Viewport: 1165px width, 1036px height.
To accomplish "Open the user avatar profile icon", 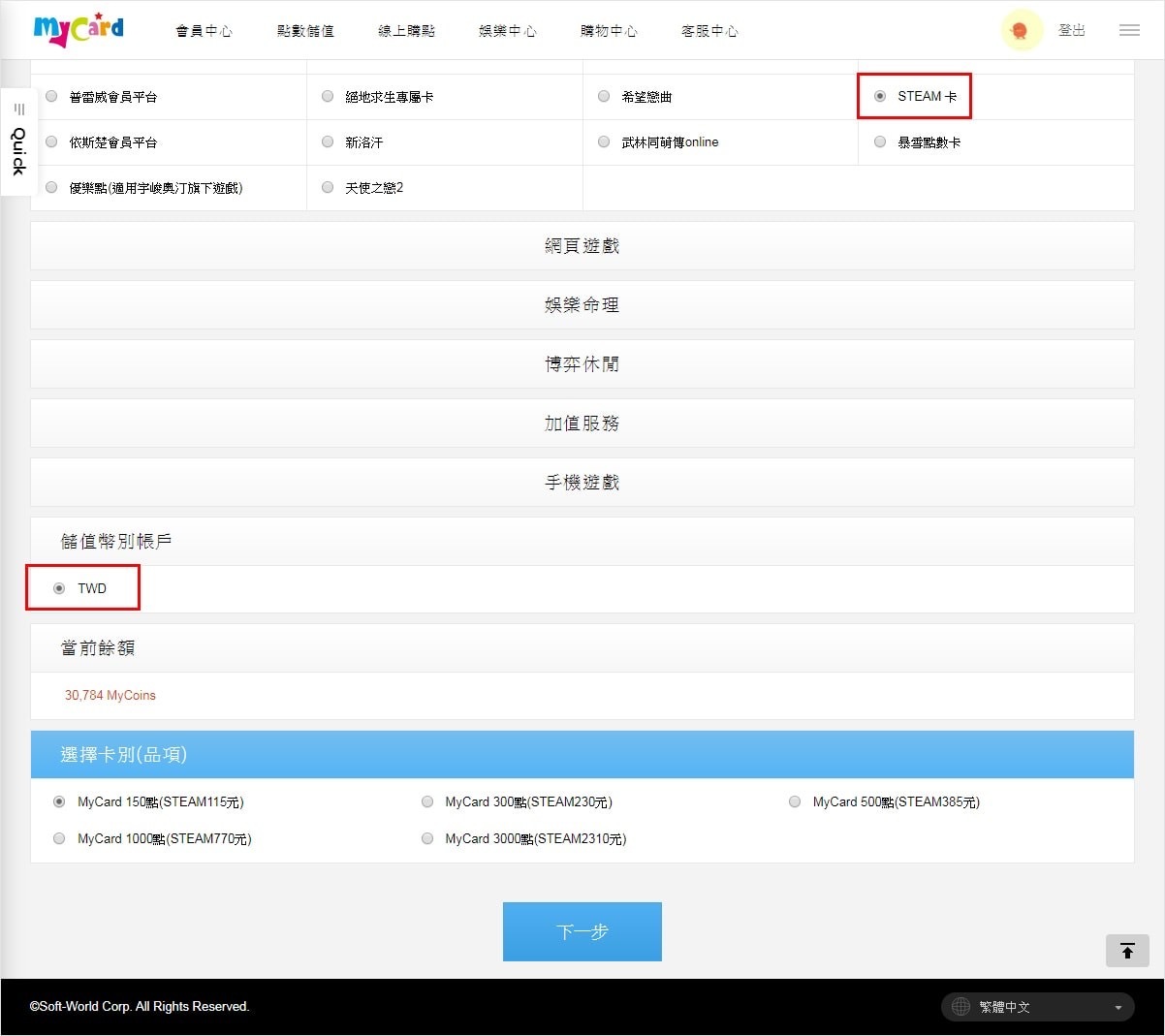I will tap(1021, 30).
